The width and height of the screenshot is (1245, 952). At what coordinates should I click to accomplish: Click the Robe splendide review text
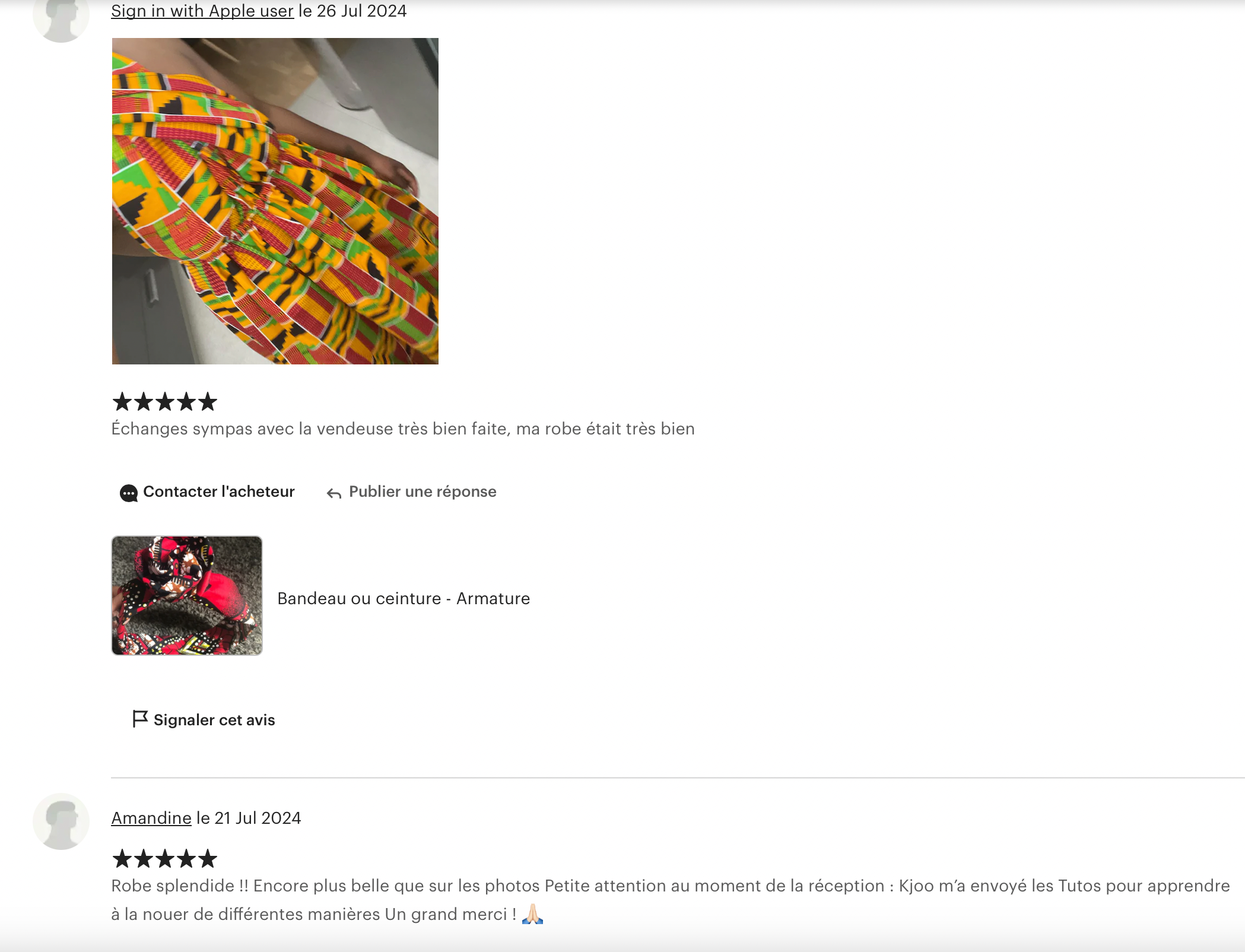pyautogui.click(x=671, y=900)
